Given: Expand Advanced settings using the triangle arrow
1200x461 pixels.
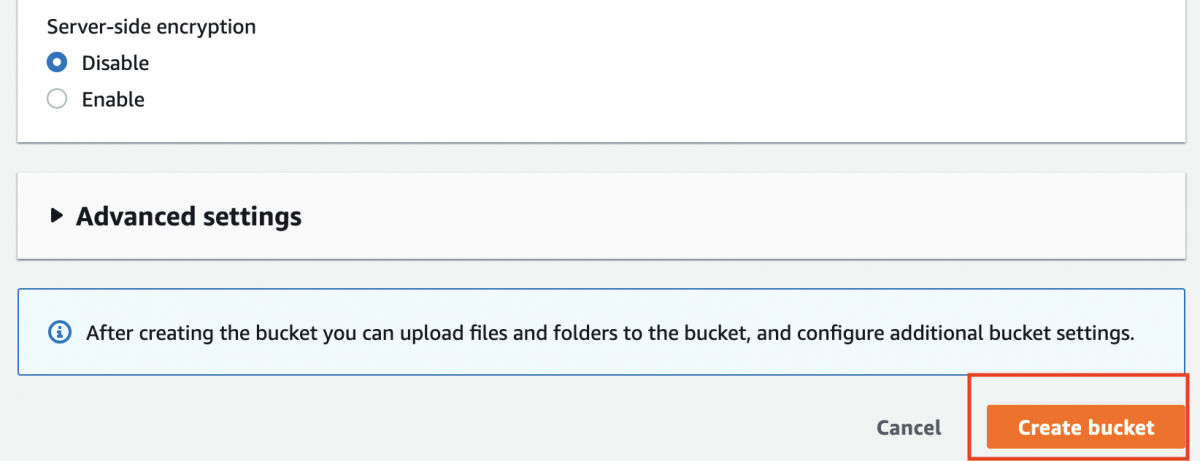Looking at the screenshot, I should (57, 216).
